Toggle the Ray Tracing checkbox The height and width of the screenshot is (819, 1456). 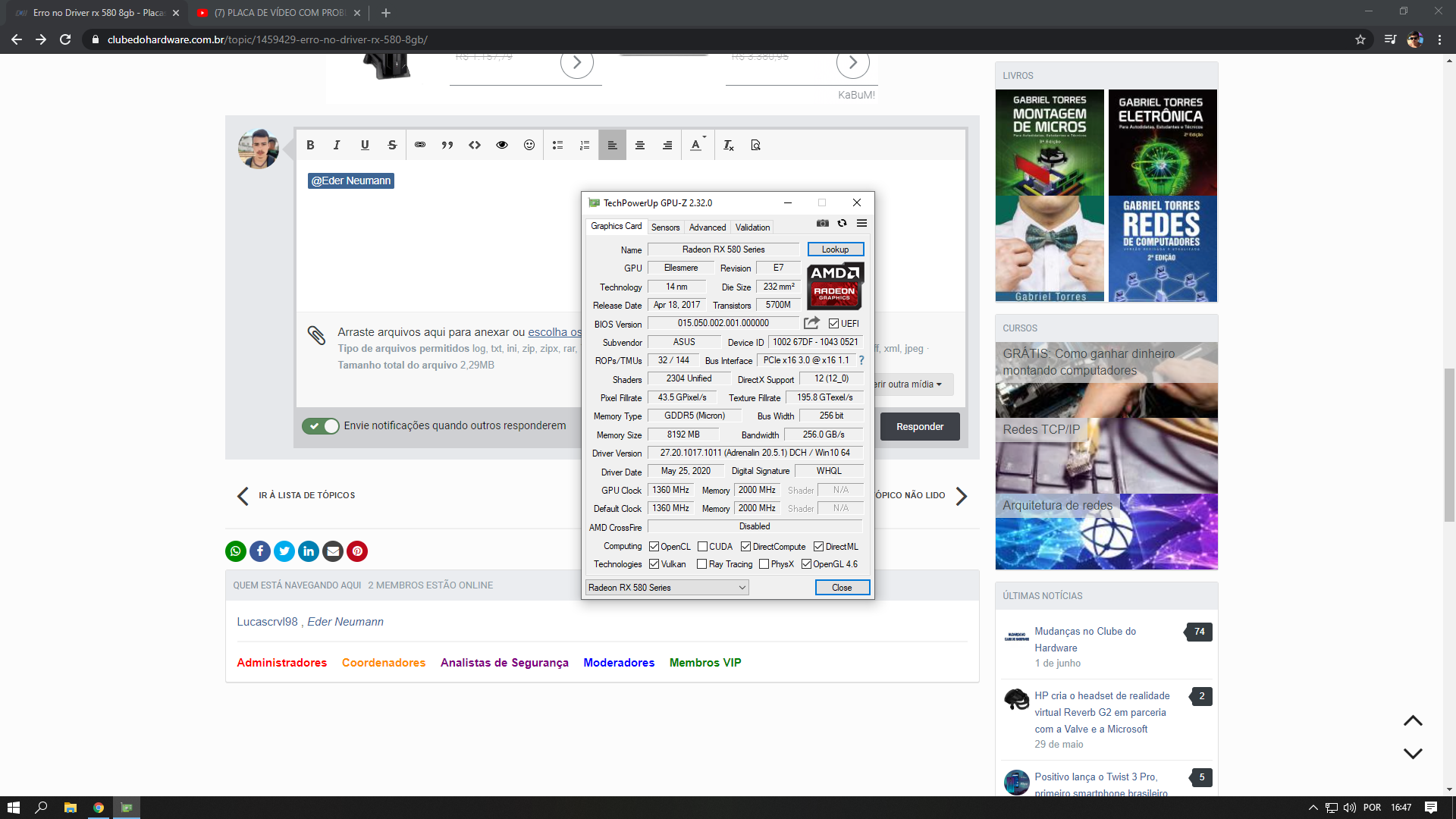pos(701,564)
